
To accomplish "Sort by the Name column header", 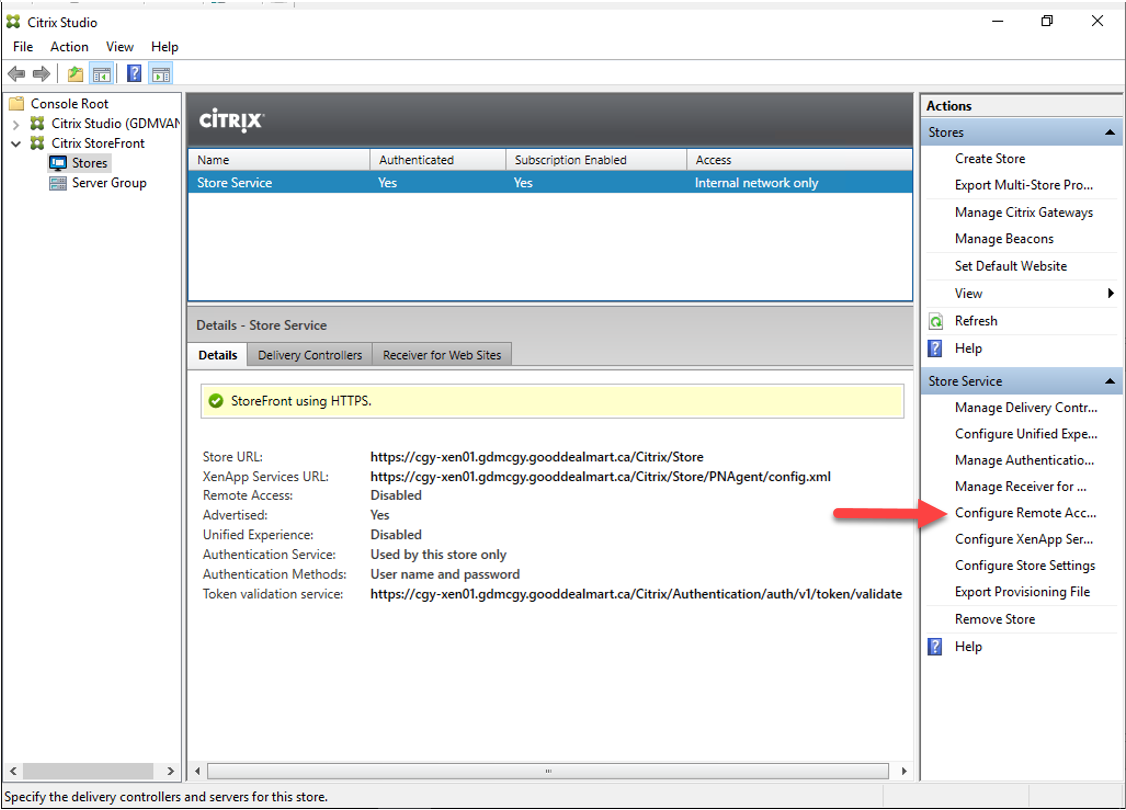I will tap(279, 159).
